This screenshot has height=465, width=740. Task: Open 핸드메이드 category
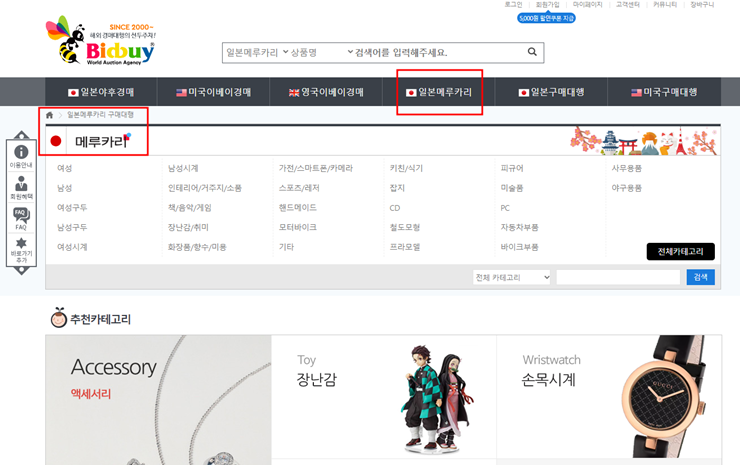[x=298, y=208]
